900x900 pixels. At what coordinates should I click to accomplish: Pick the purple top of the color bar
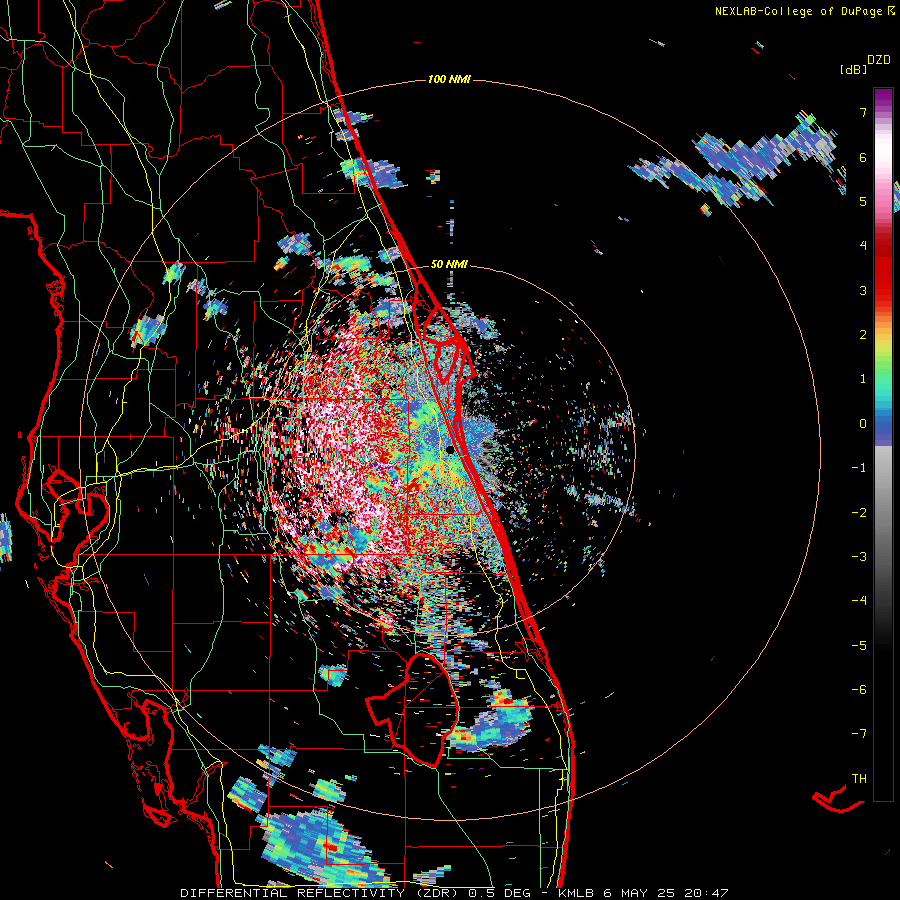(883, 100)
